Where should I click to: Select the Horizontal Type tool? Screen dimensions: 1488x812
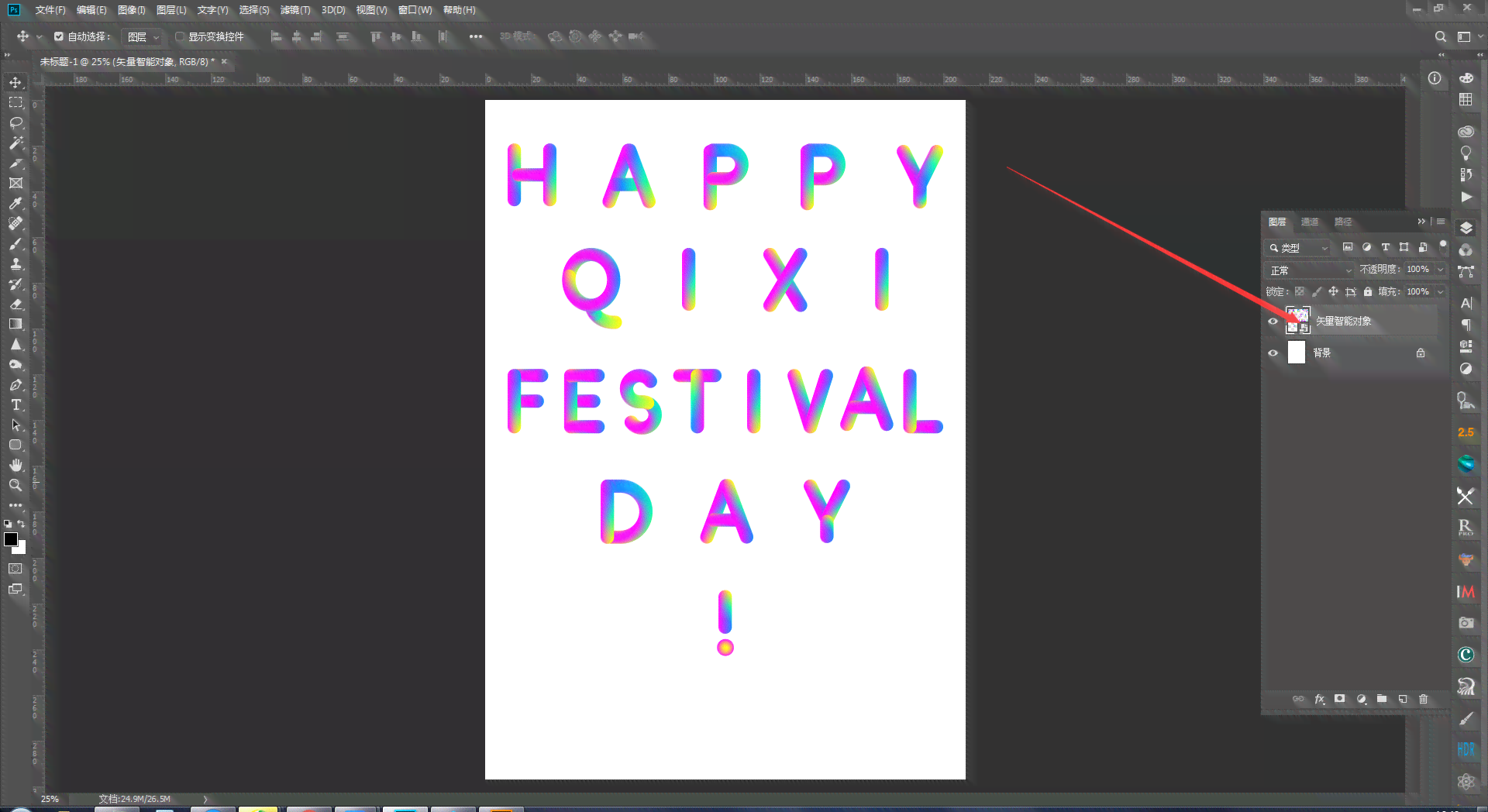[15, 404]
